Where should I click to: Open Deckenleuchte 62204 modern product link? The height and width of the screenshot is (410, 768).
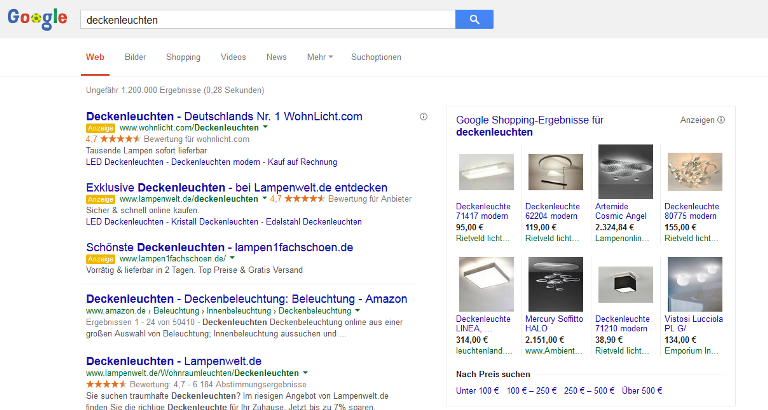[552, 211]
